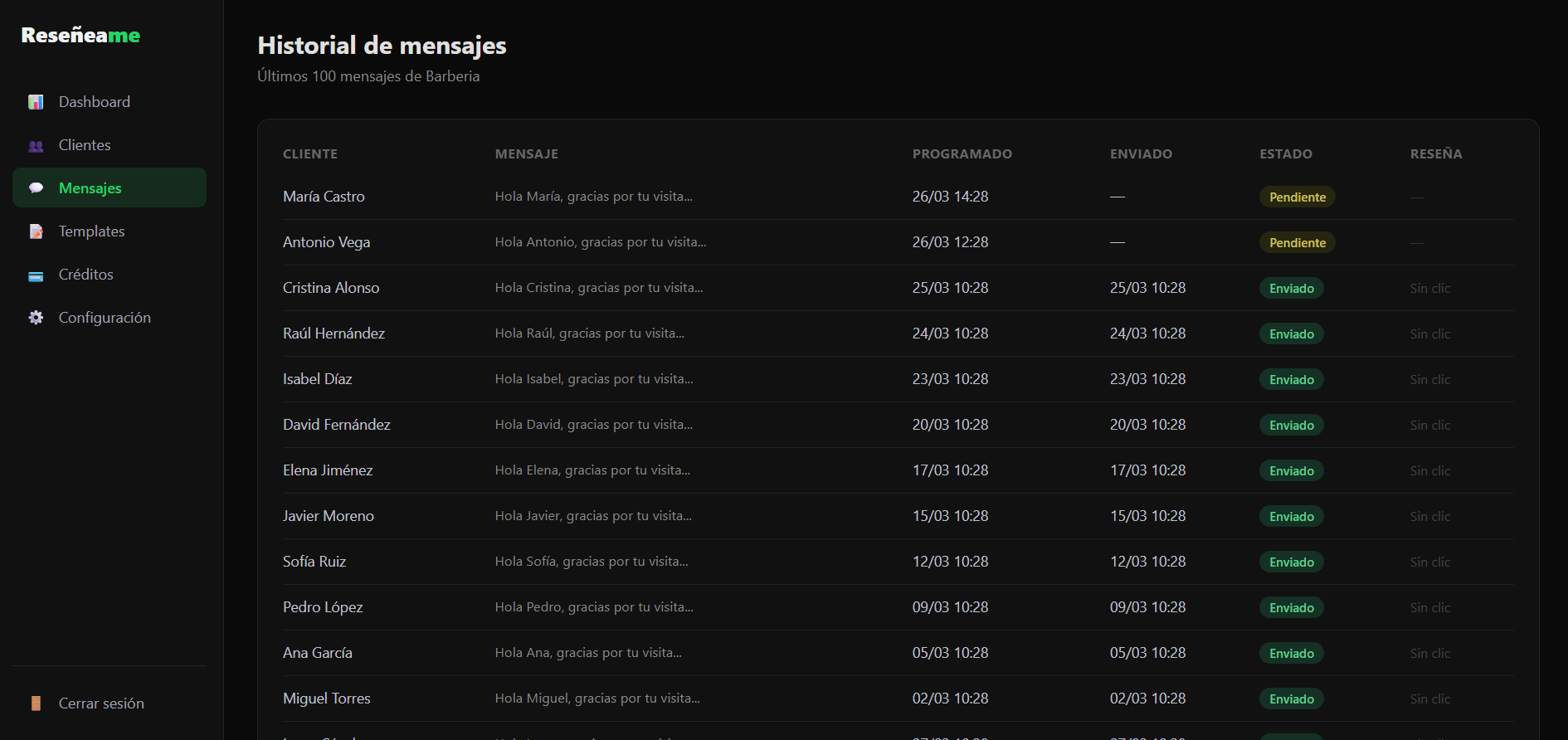Click the message preview for Isabel Díaz
Image resolution: width=1568 pixels, height=740 pixels.
click(593, 379)
